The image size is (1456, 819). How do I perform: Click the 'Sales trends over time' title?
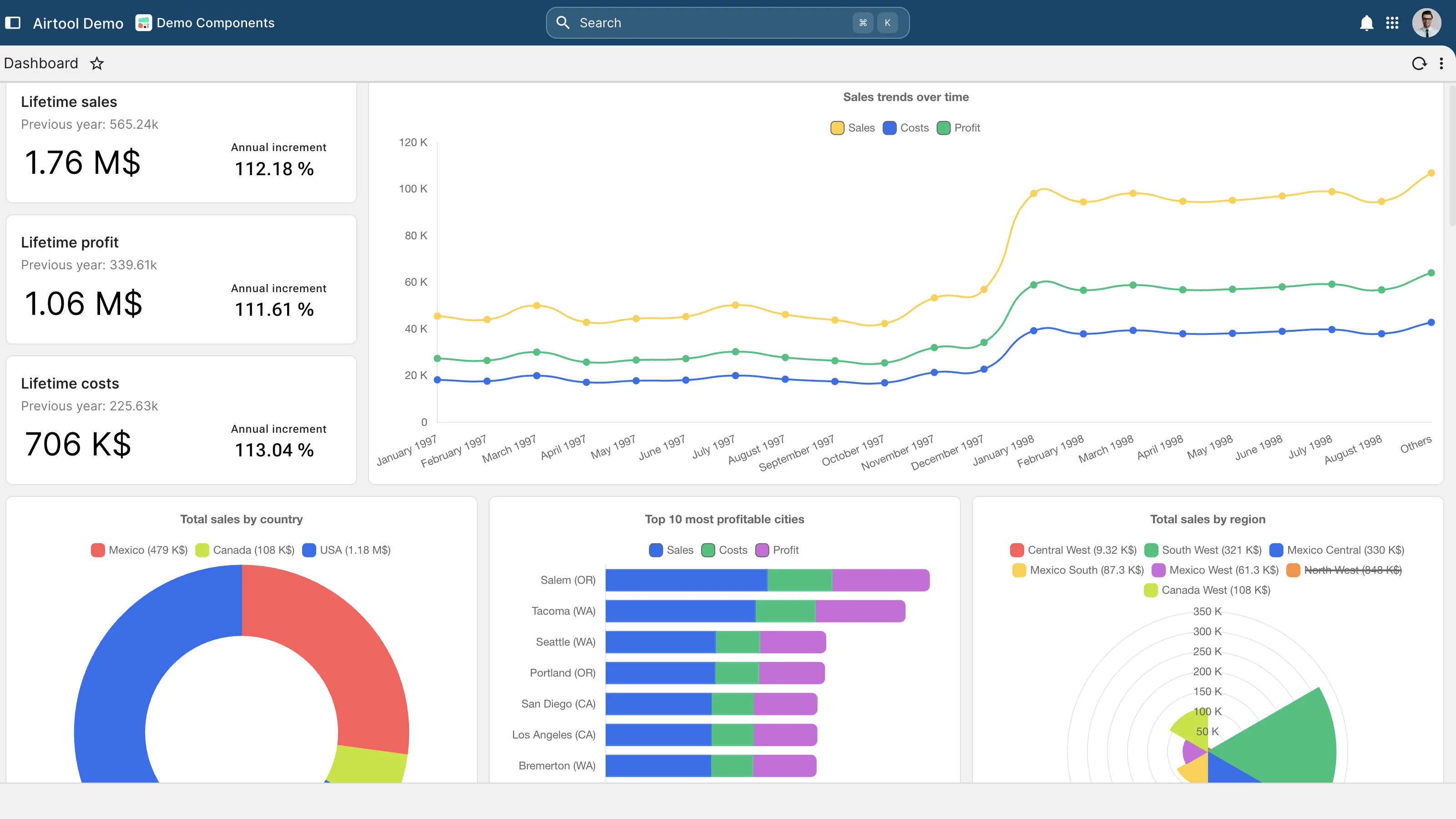click(x=905, y=97)
